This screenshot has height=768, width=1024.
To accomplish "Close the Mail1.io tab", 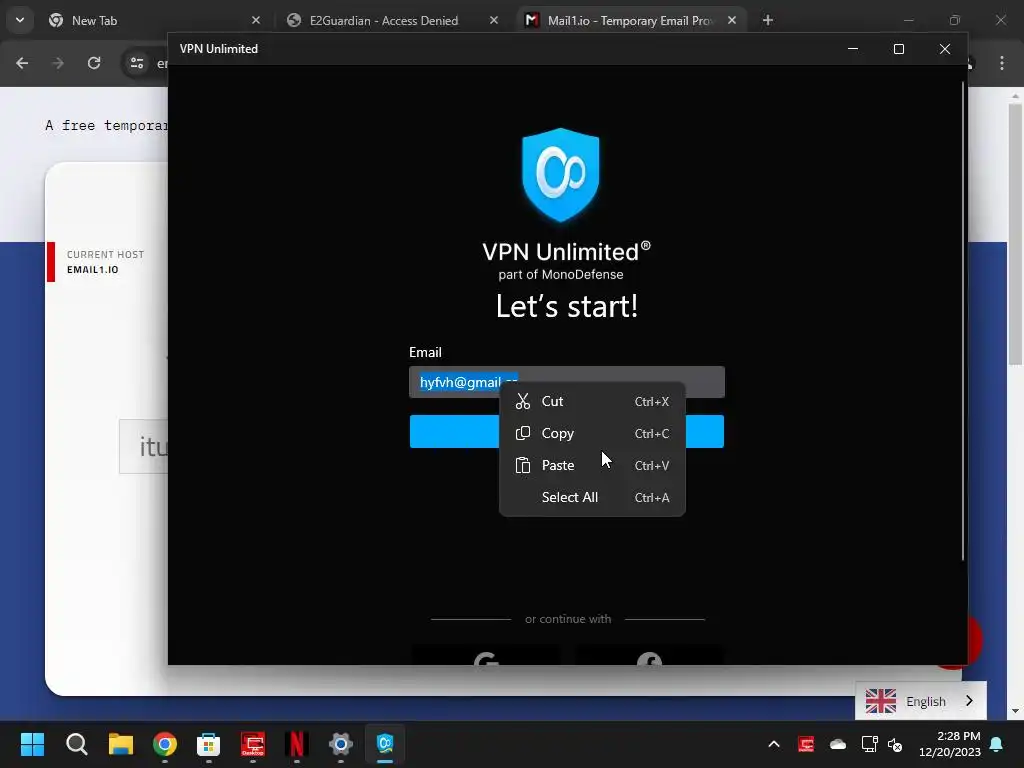I will click(x=732, y=20).
